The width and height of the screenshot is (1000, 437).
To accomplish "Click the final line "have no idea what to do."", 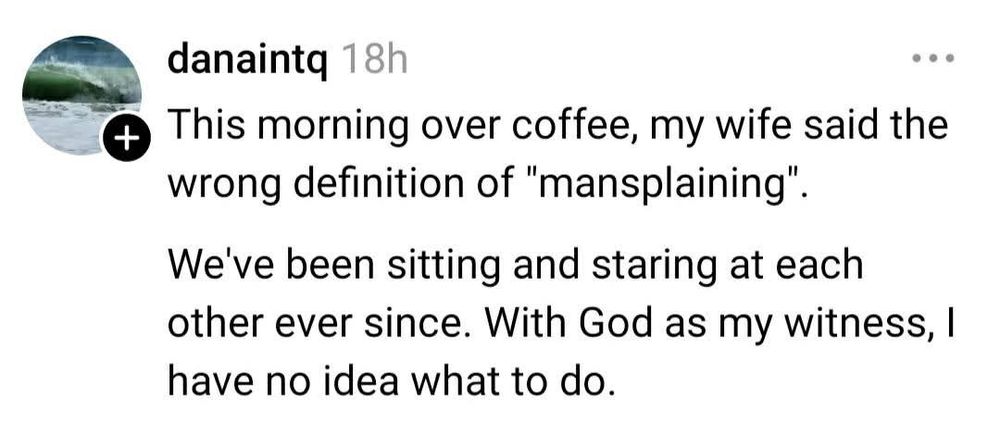I will 387,381.
